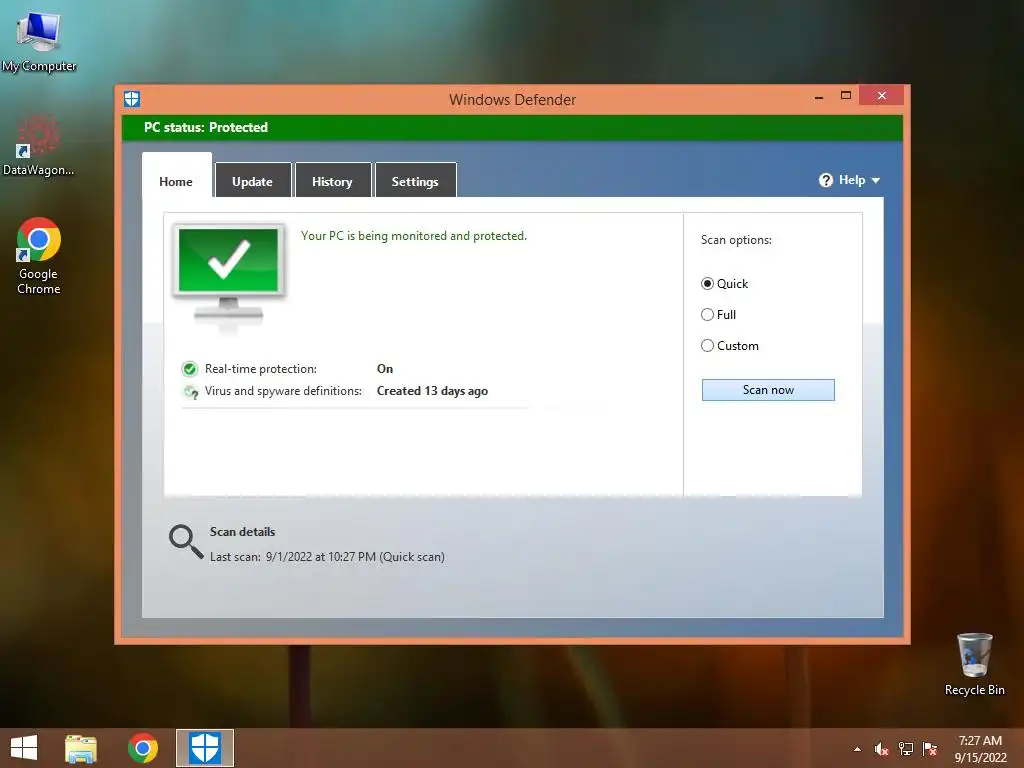The width and height of the screenshot is (1024, 768).
Task: Open File Explorer from the taskbar
Action: (81, 748)
